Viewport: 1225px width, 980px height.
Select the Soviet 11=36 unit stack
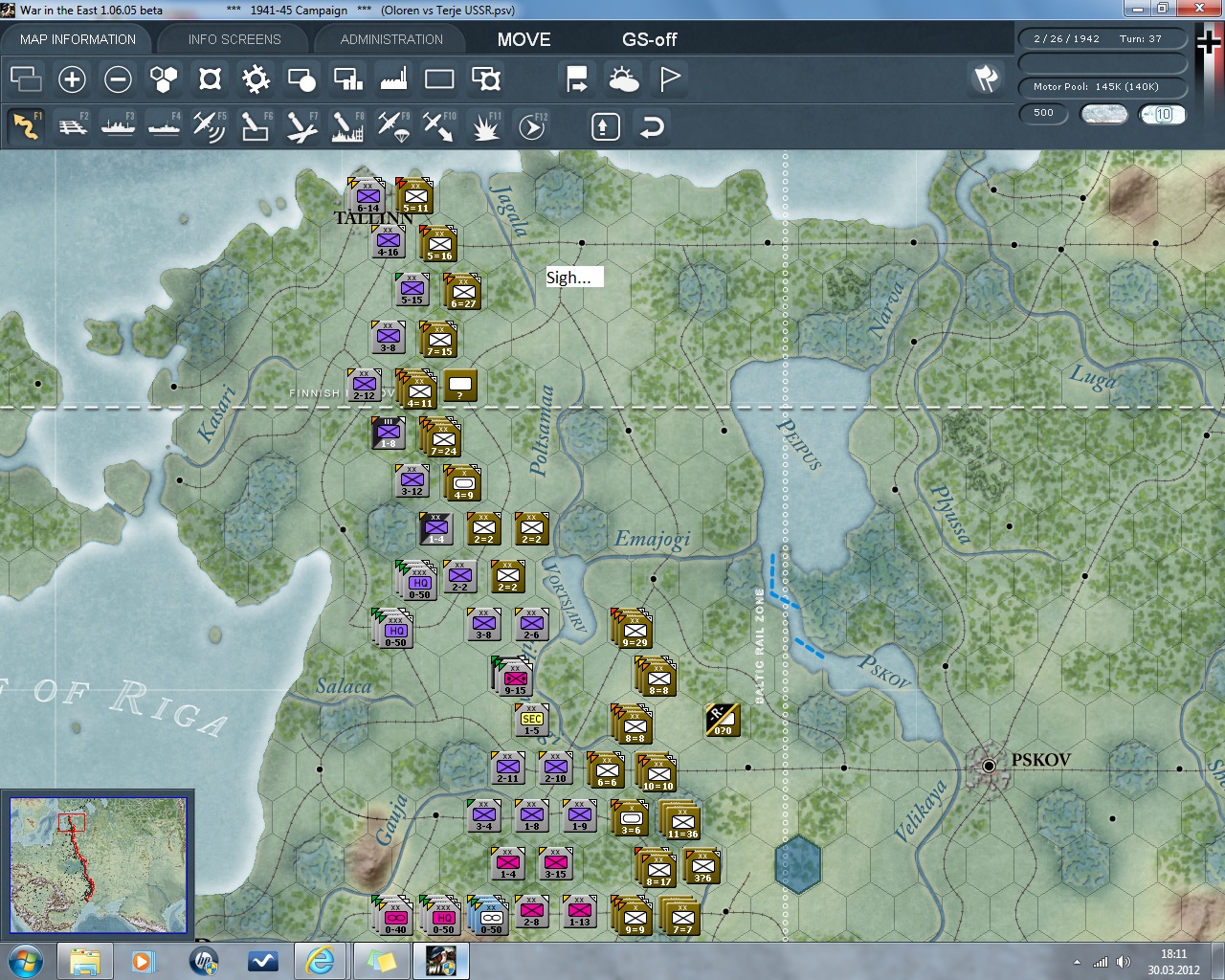681,820
